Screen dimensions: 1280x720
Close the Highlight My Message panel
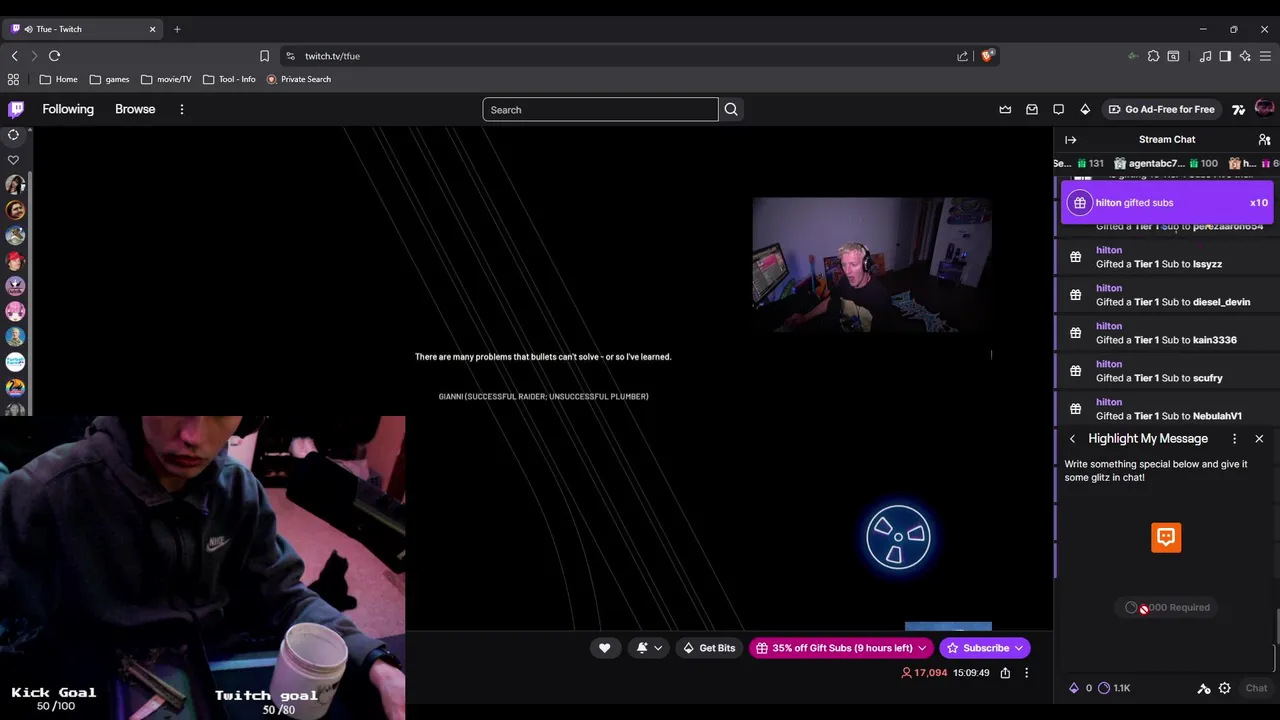(x=1259, y=439)
